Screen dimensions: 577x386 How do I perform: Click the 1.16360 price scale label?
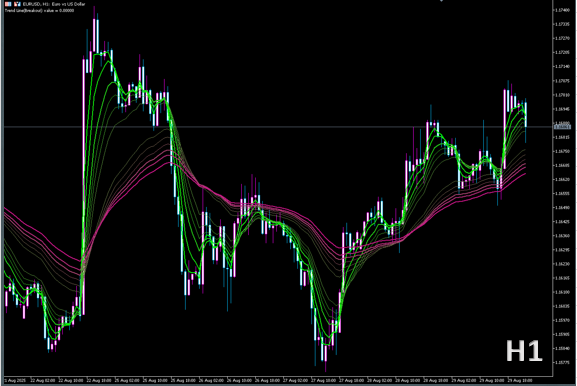(562, 236)
